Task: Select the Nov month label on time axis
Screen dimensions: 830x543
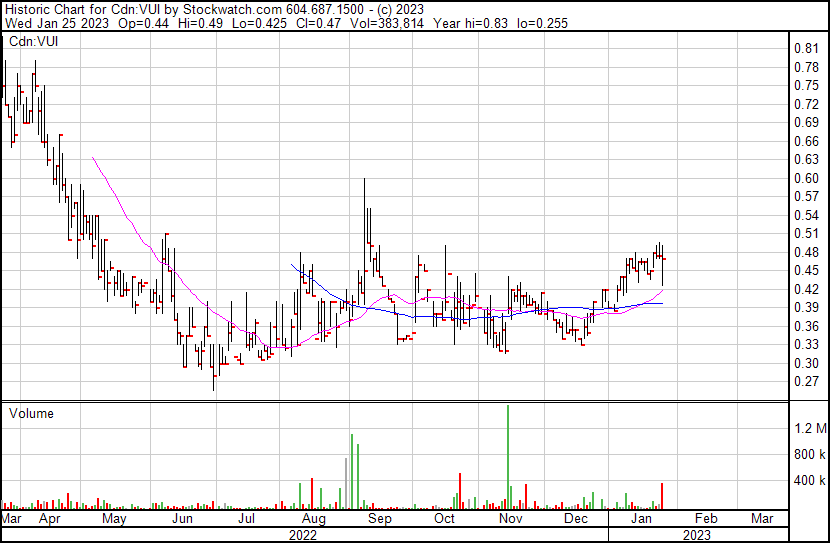Action: point(510,519)
